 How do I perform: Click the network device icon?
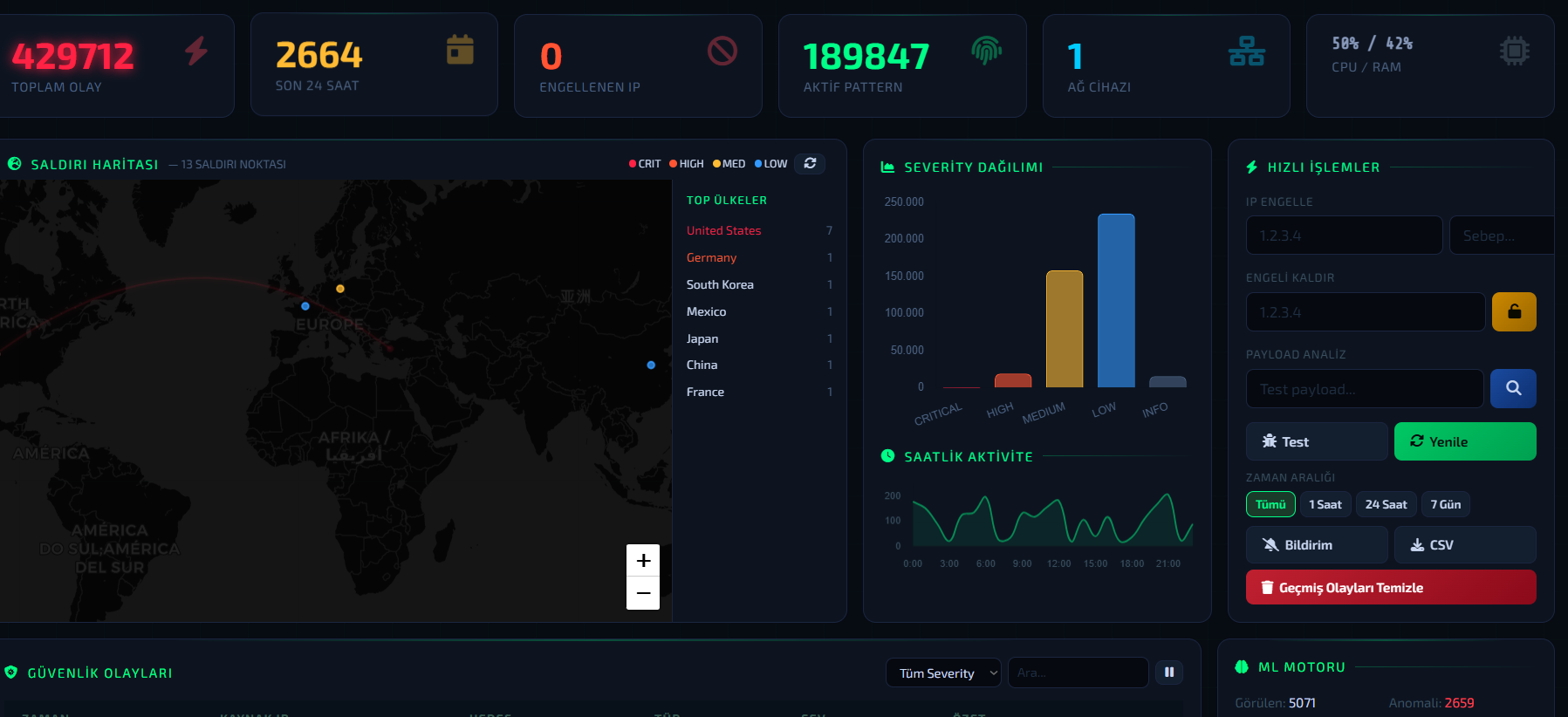pyautogui.click(x=1246, y=51)
